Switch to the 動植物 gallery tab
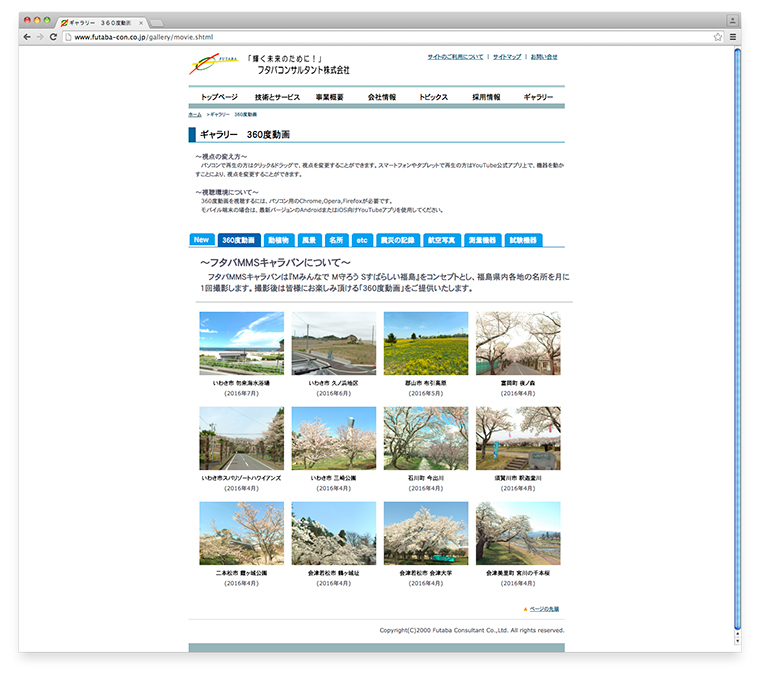760x677 pixels. tap(278, 240)
